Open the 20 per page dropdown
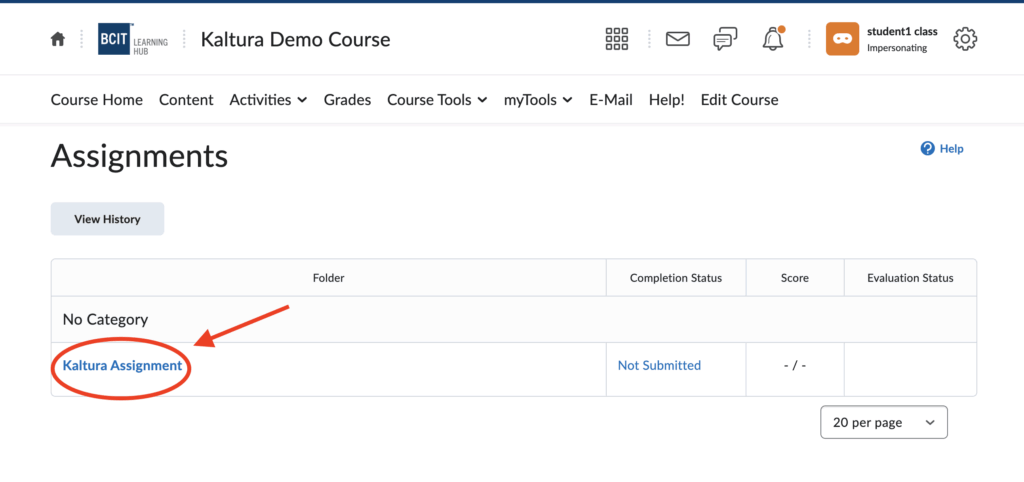 (883, 423)
